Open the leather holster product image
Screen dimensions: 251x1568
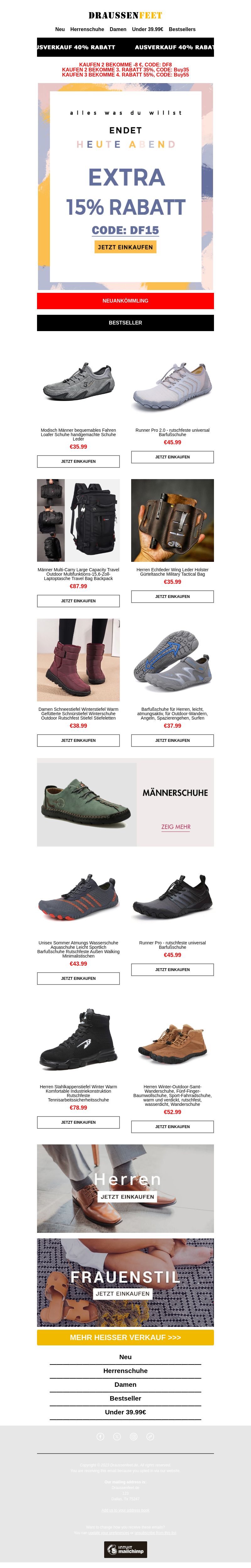173,520
